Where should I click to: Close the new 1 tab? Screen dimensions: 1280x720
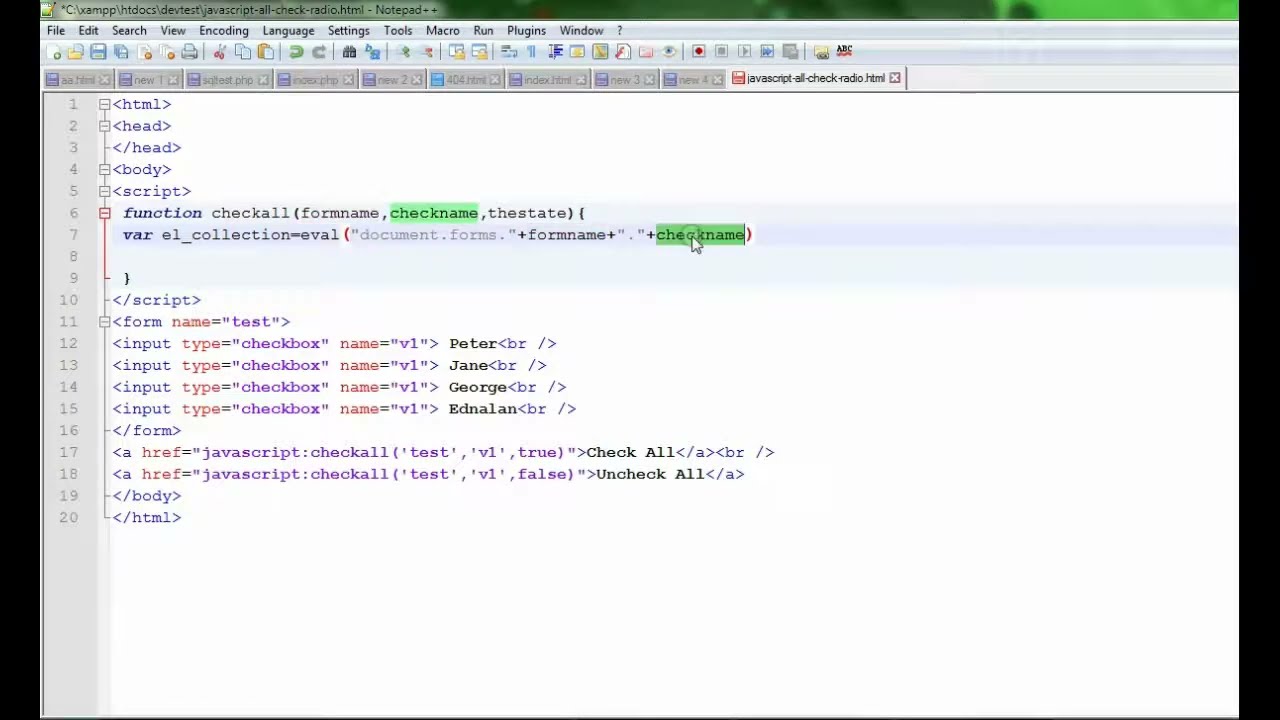click(x=173, y=79)
